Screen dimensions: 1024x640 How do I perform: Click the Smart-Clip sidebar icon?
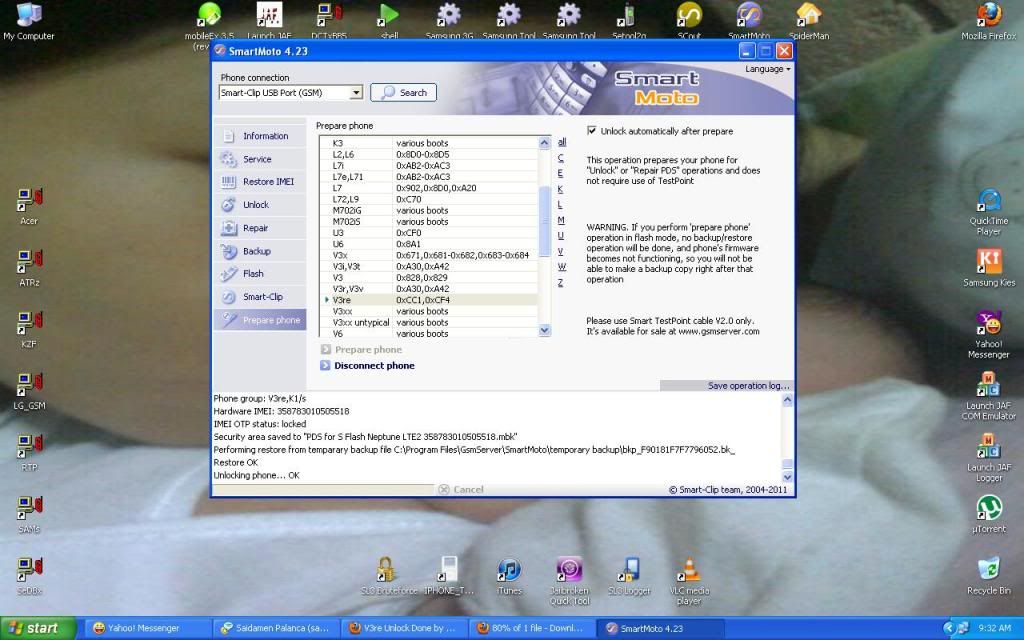click(228, 297)
